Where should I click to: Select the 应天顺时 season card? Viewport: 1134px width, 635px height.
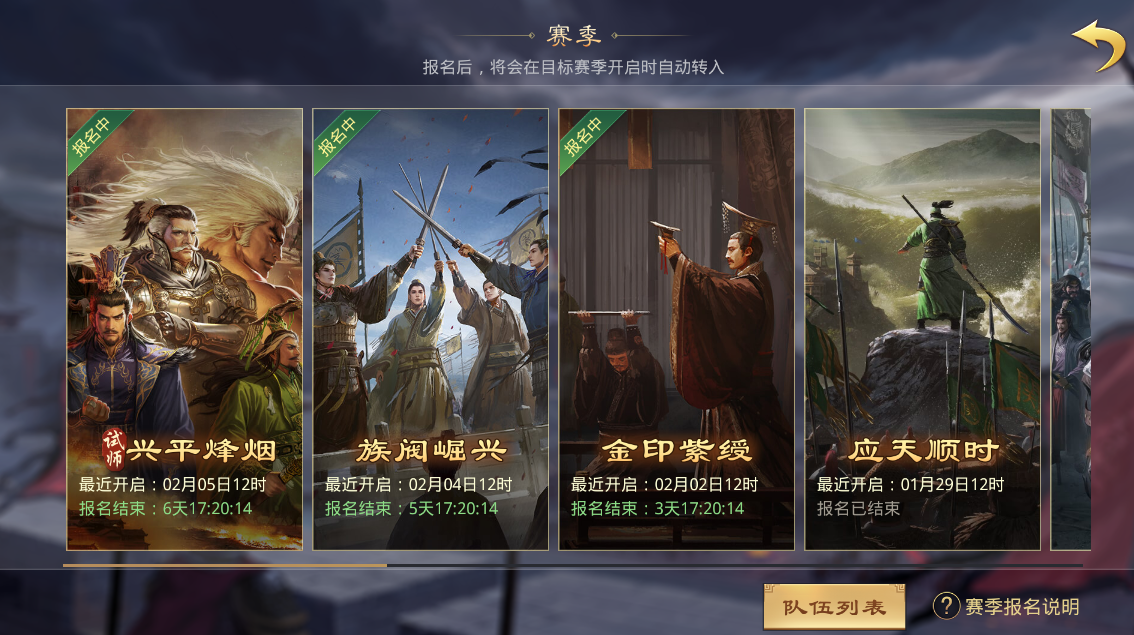(922, 329)
